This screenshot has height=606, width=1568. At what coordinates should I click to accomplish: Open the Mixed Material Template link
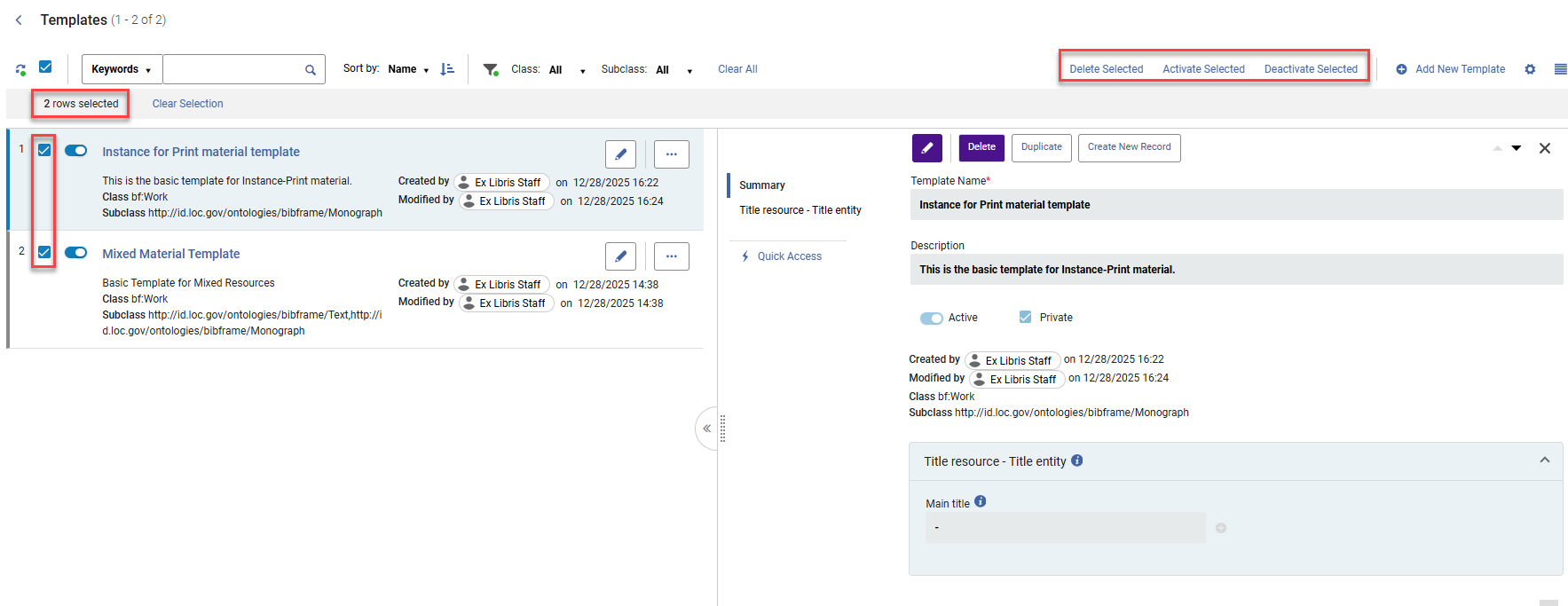pos(170,254)
